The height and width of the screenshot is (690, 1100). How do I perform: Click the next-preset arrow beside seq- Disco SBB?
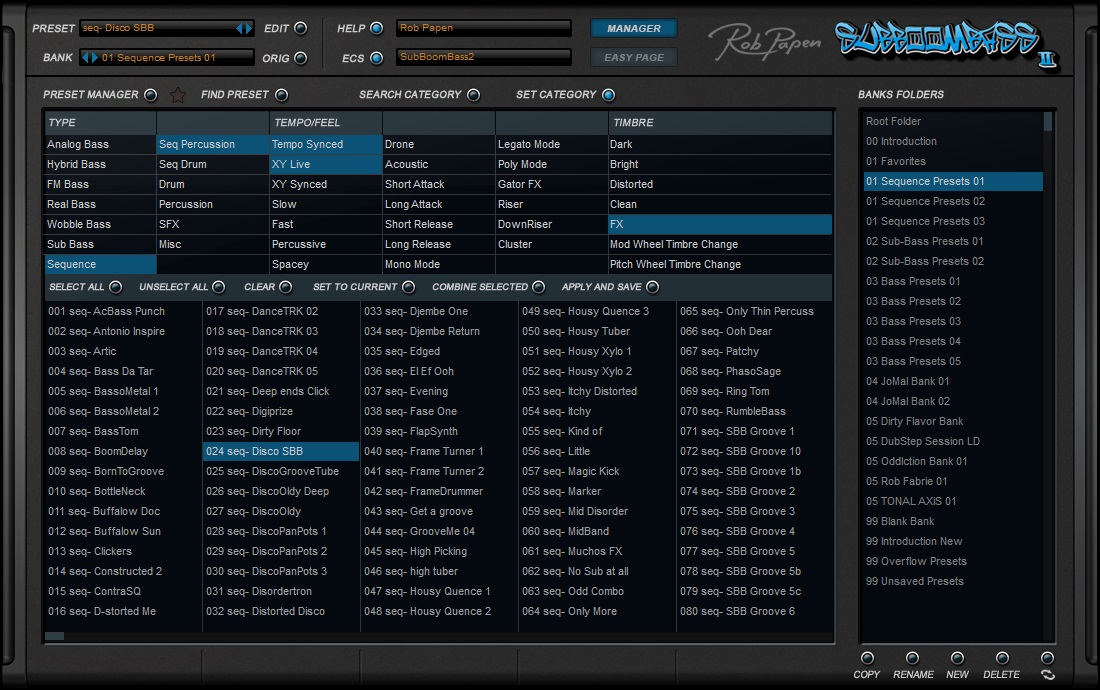248,28
